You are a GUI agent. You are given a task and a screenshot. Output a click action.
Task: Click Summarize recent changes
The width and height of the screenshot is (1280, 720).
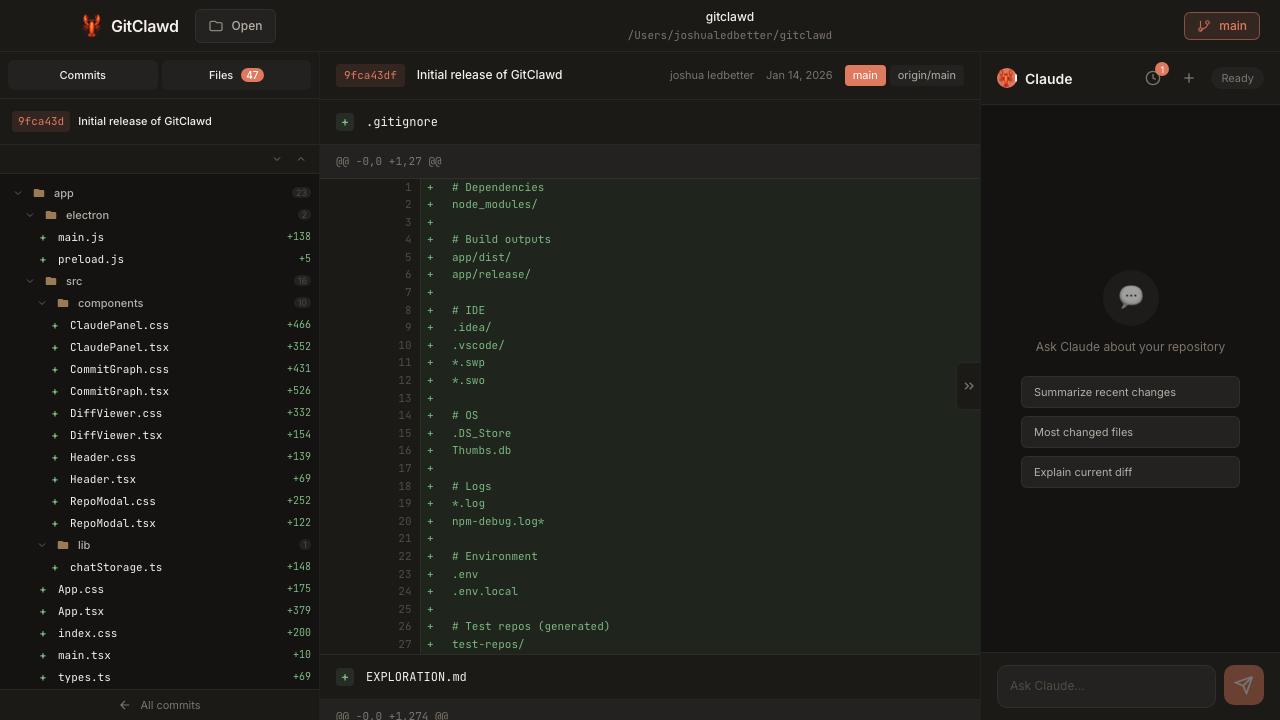pyautogui.click(x=1130, y=392)
